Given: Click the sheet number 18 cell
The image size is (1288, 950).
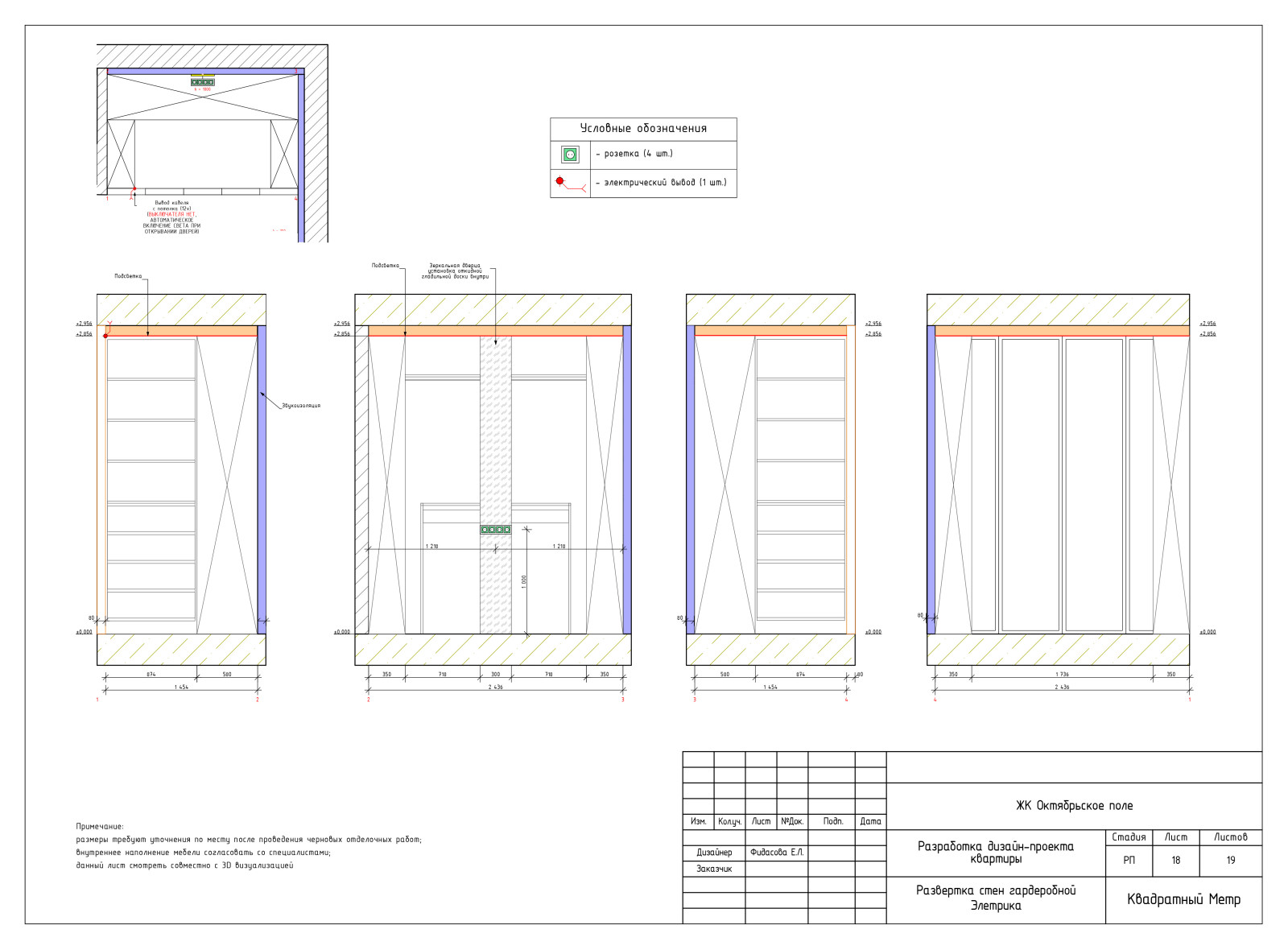Looking at the screenshot, I should click(x=1175, y=861).
